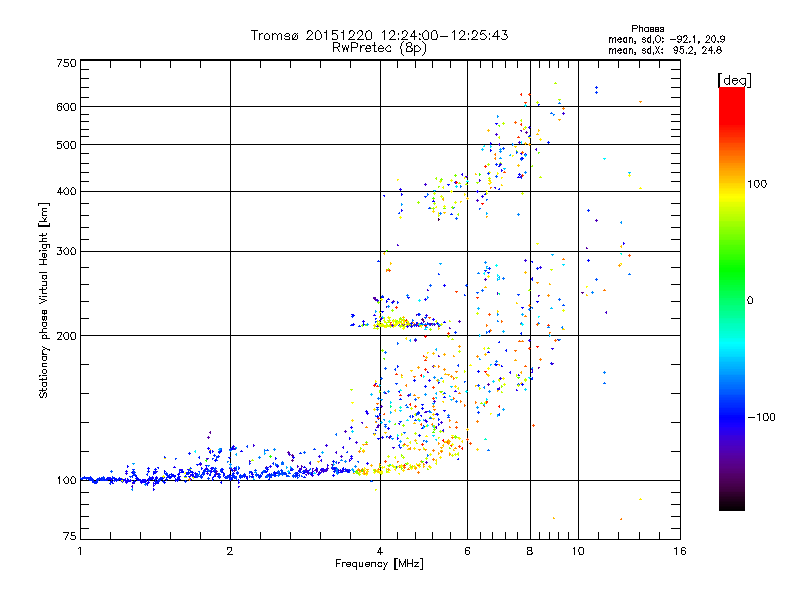The height and width of the screenshot is (600, 800).
Task: Click the 'mean, sd,O: -92.1, 20.9' line
Action: click(666, 39)
